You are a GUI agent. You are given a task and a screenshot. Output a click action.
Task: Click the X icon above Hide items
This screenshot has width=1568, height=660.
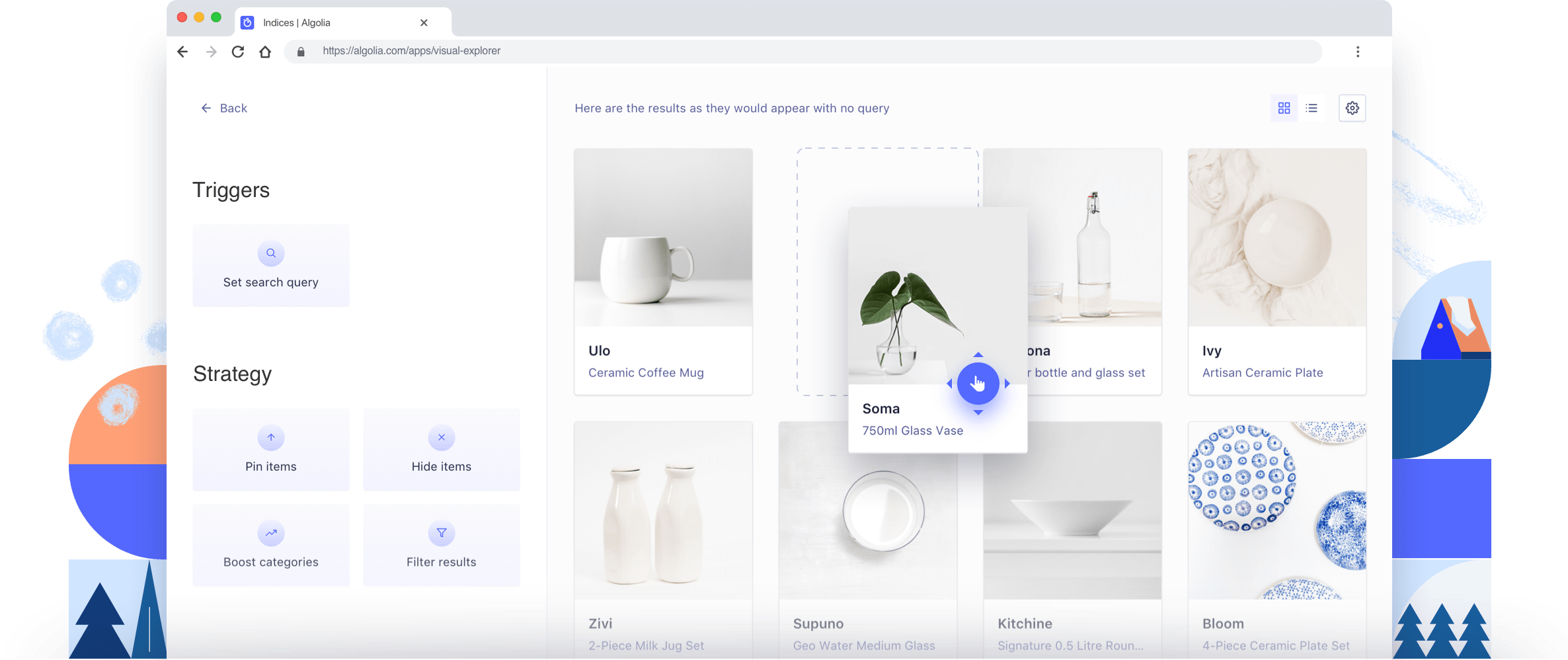pos(442,438)
